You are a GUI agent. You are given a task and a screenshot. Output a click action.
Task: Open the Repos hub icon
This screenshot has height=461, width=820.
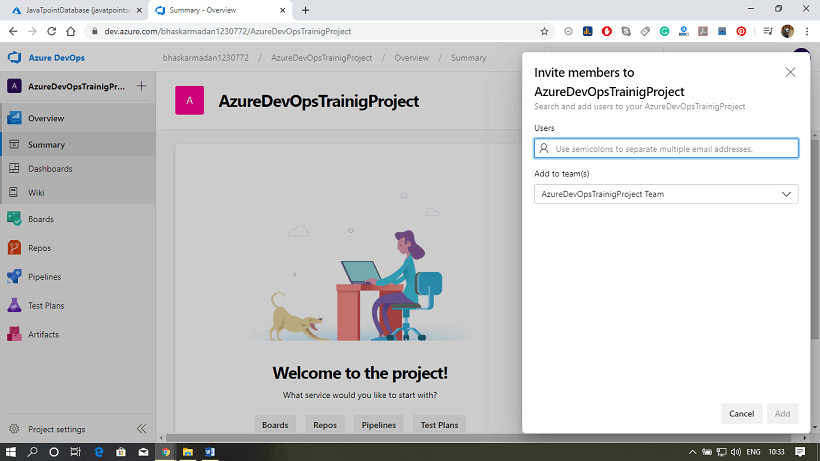[x=14, y=248]
